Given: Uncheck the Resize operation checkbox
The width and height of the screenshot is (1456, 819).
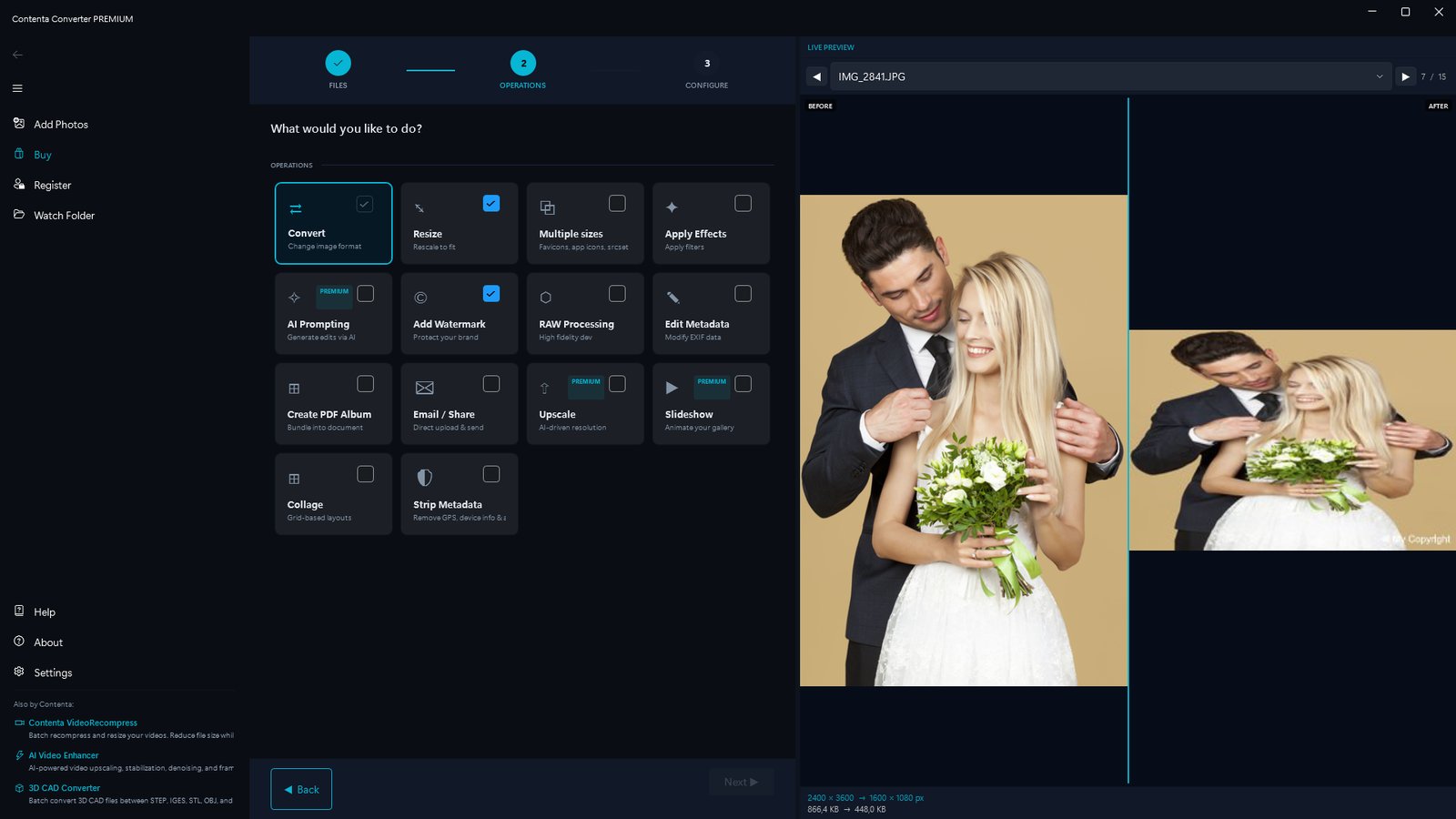Looking at the screenshot, I should click(491, 204).
